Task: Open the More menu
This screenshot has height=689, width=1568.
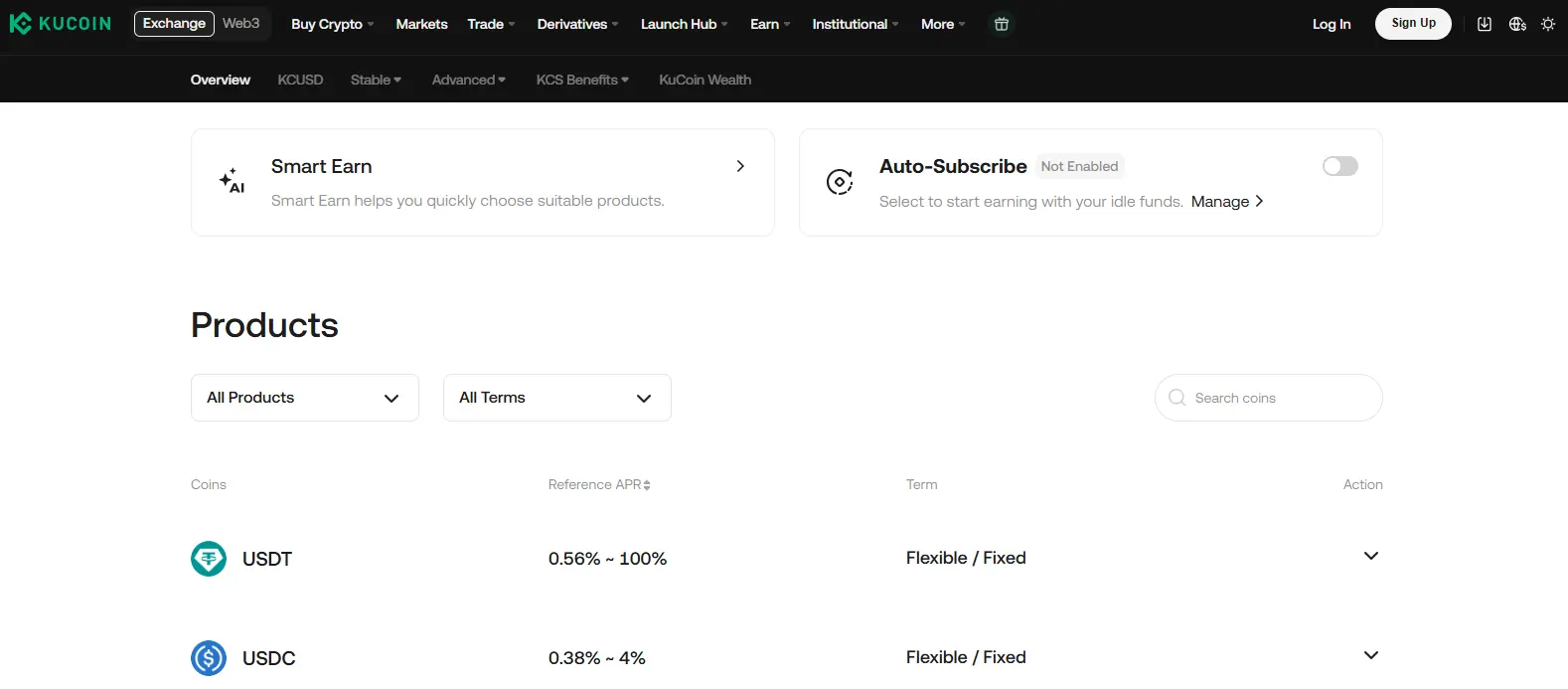Action: (x=943, y=24)
